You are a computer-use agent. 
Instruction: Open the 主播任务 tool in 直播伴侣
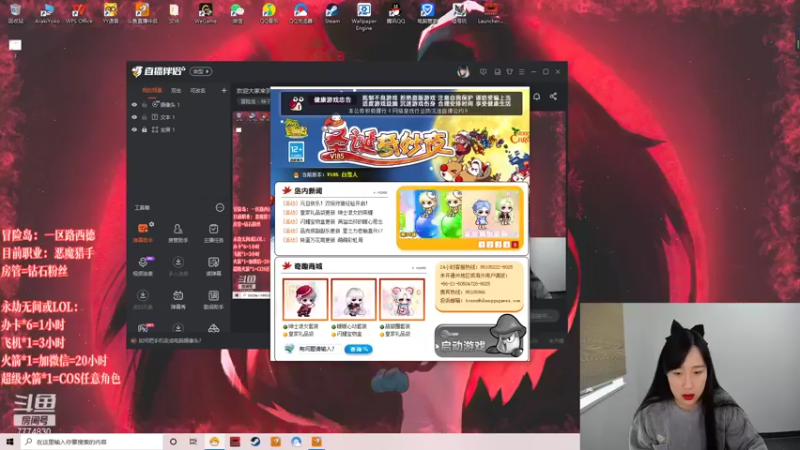pos(213,232)
